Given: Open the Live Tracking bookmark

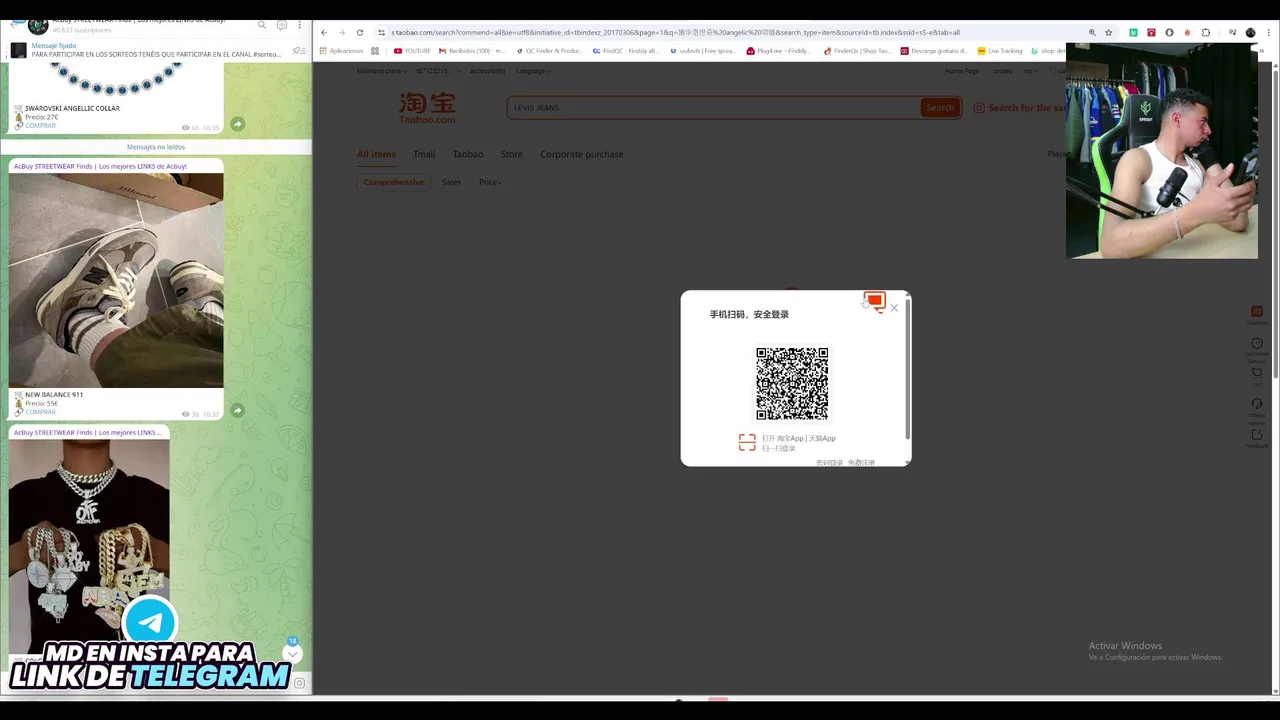Looking at the screenshot, I should [1000, 50].
